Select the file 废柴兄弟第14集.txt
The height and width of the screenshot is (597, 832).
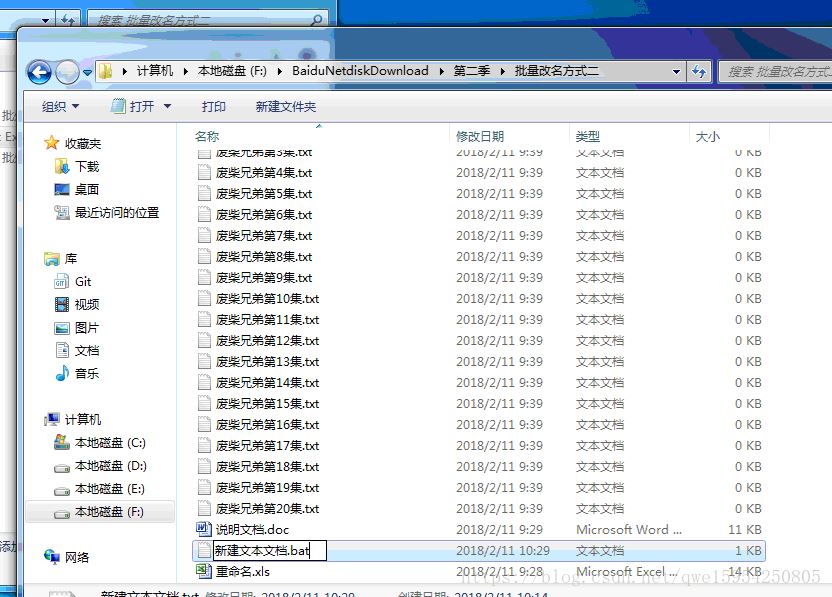[x=267, y=383]
